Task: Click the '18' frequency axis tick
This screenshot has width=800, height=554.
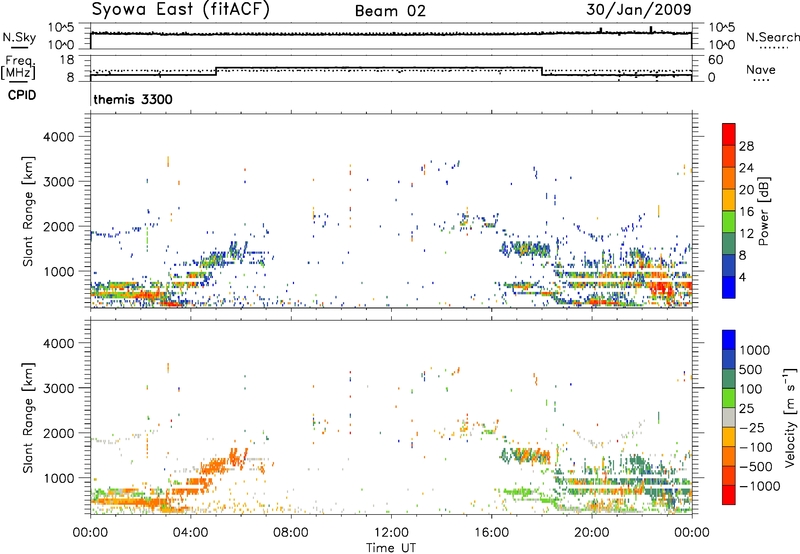Action: tap(67, 60)
